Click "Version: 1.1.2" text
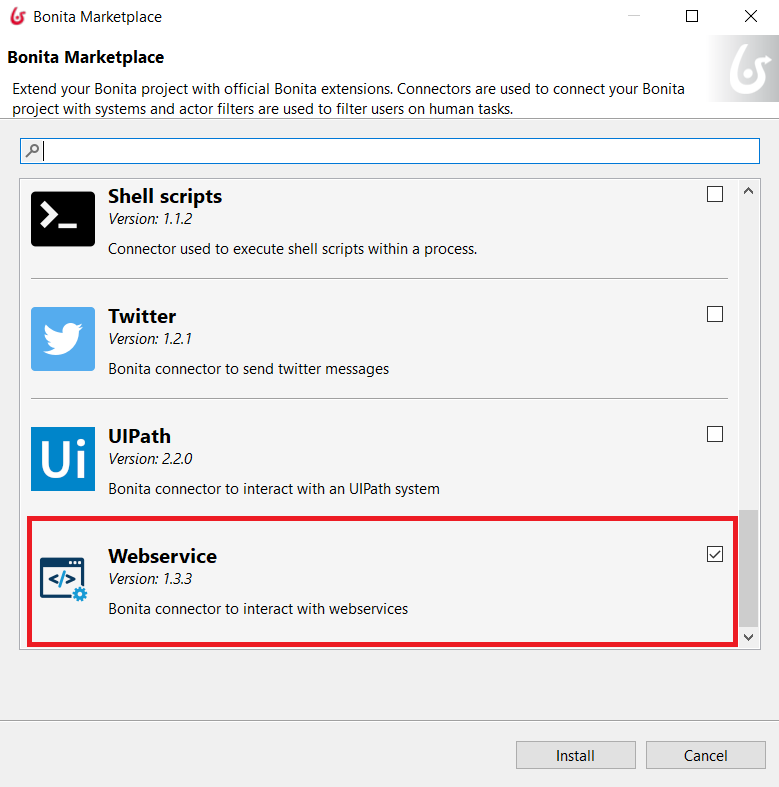The height and width of the screenshot is (787, 779). (150, 219)
